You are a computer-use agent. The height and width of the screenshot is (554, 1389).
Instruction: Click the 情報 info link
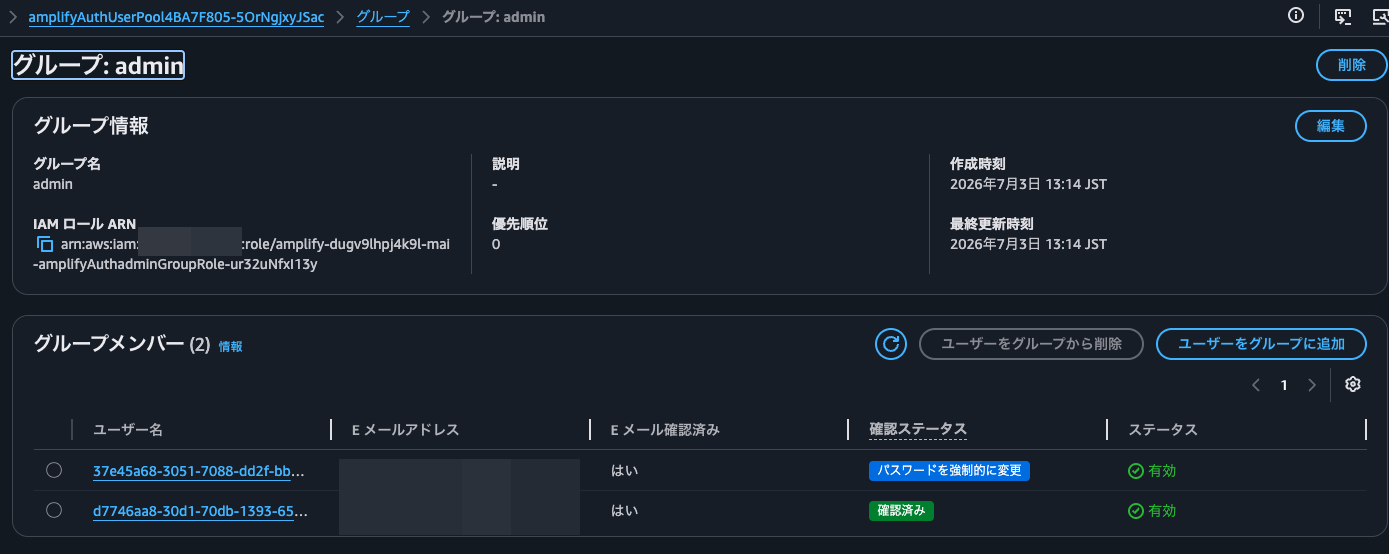[x=230, y=346]
